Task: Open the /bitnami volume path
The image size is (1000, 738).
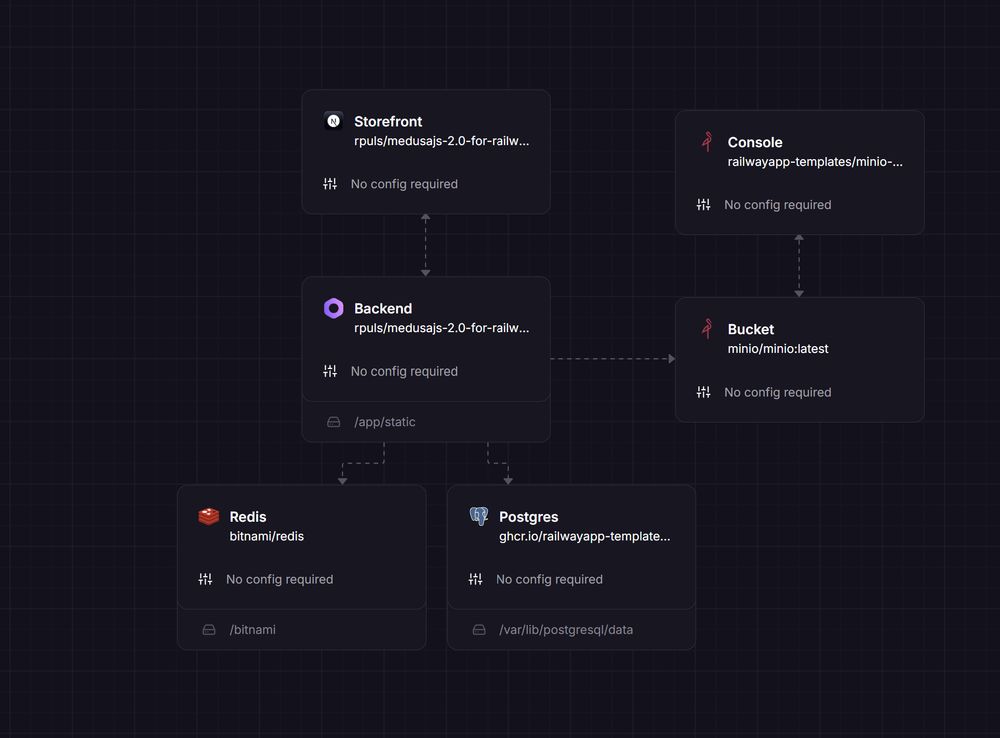Action: click(253, 630)
